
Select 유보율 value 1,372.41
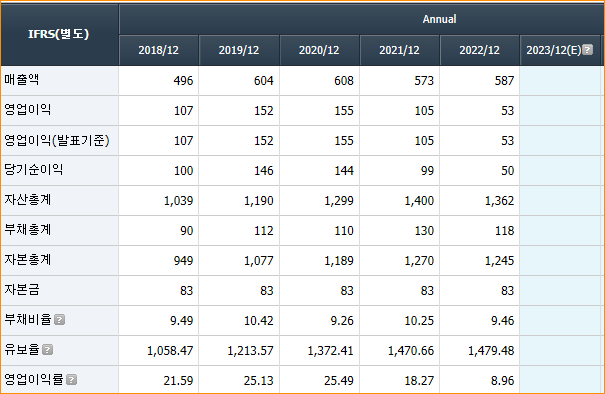[331, 351]
